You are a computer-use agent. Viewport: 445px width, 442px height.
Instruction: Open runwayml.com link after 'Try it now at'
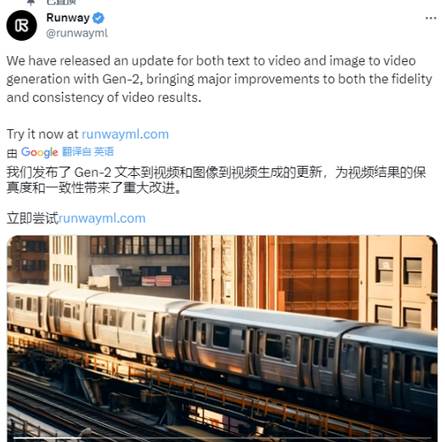click(125, 134)
